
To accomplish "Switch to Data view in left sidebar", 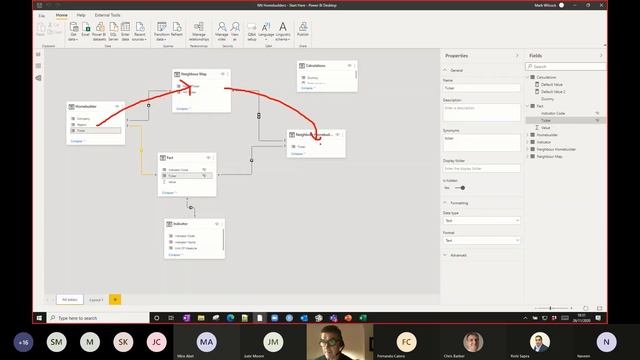I will [x=38, y=66].
